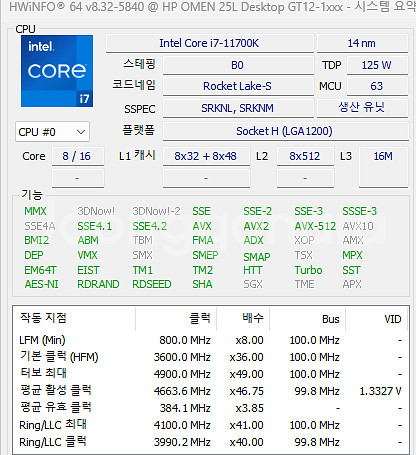Screen dimensions: 416x455
Task: Select the B0 stepping value
Action: 238,65
